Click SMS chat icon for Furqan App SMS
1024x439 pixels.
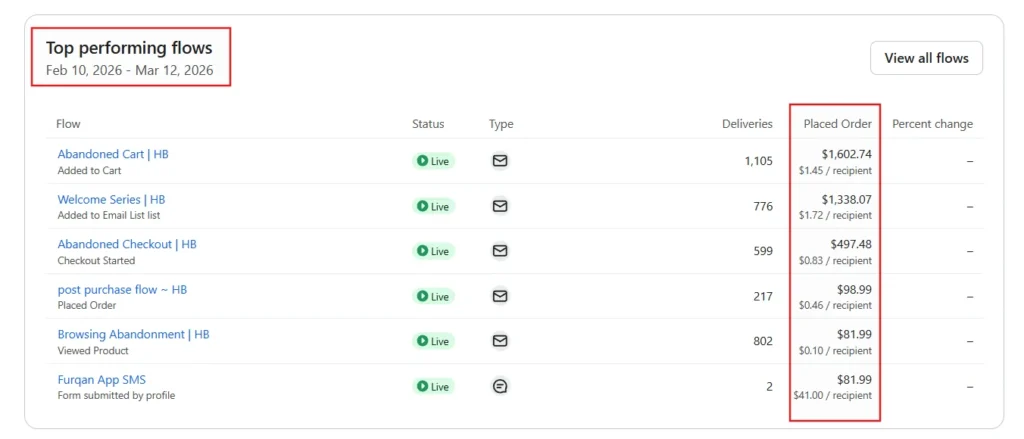pyautogui.click(x=500, y=386)
